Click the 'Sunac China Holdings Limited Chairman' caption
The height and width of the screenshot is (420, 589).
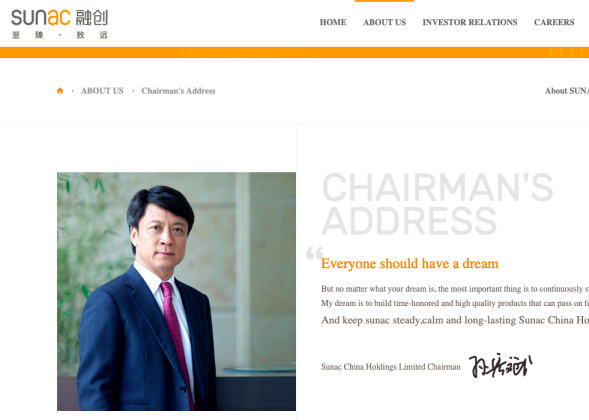pyautogui.click(x=391, y=367)
